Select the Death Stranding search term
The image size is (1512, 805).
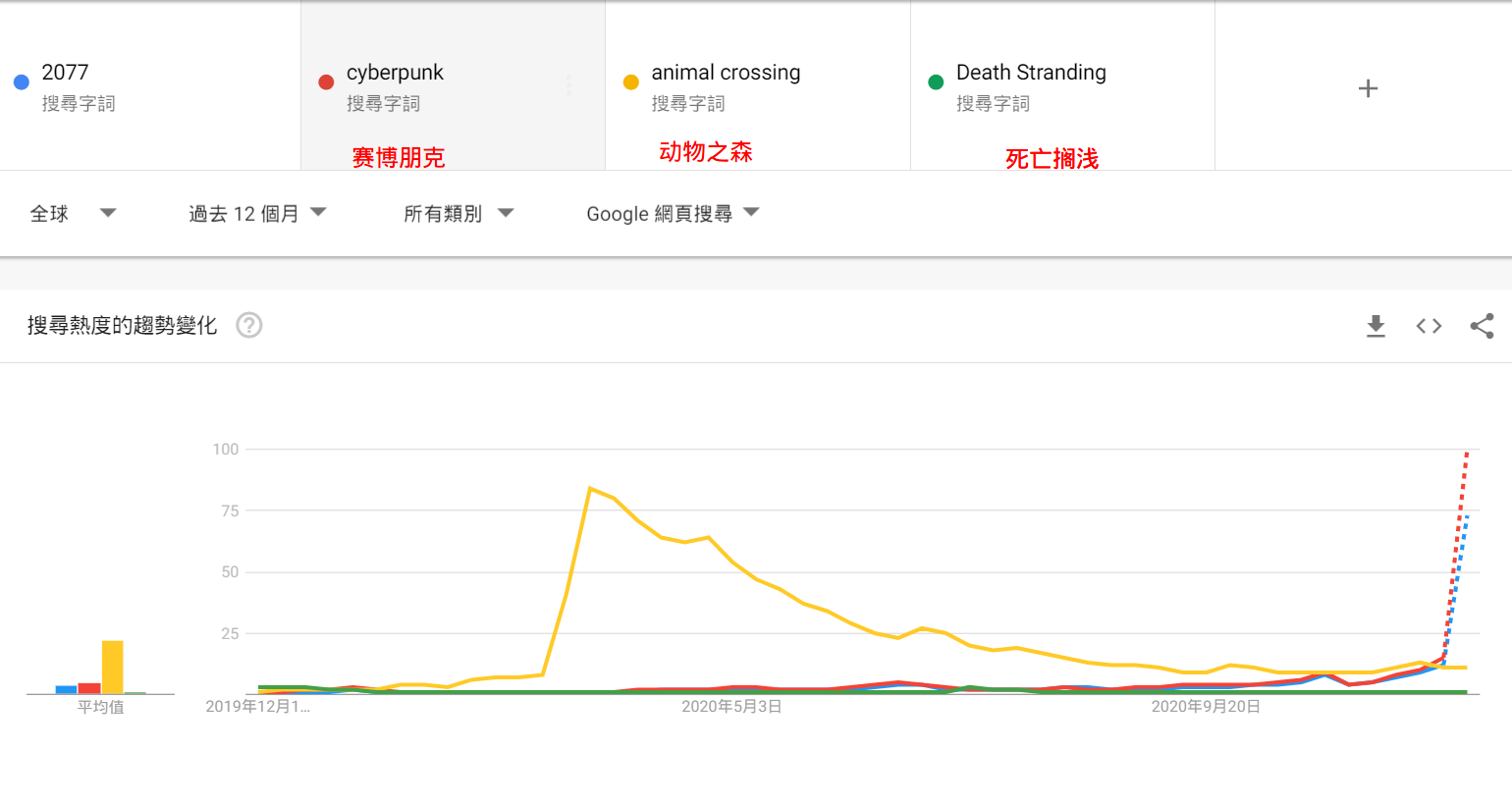pyautogui.click(x=1031, y=73)
